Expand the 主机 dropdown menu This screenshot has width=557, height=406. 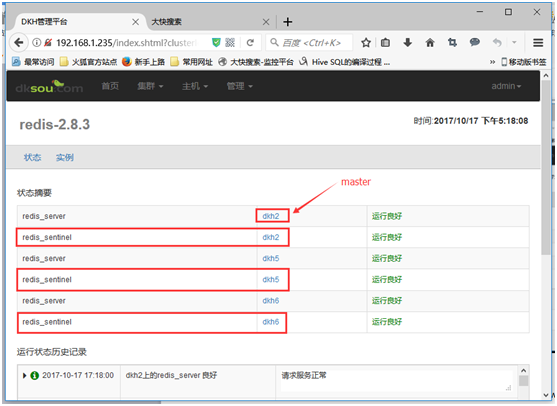click(195, 86)
